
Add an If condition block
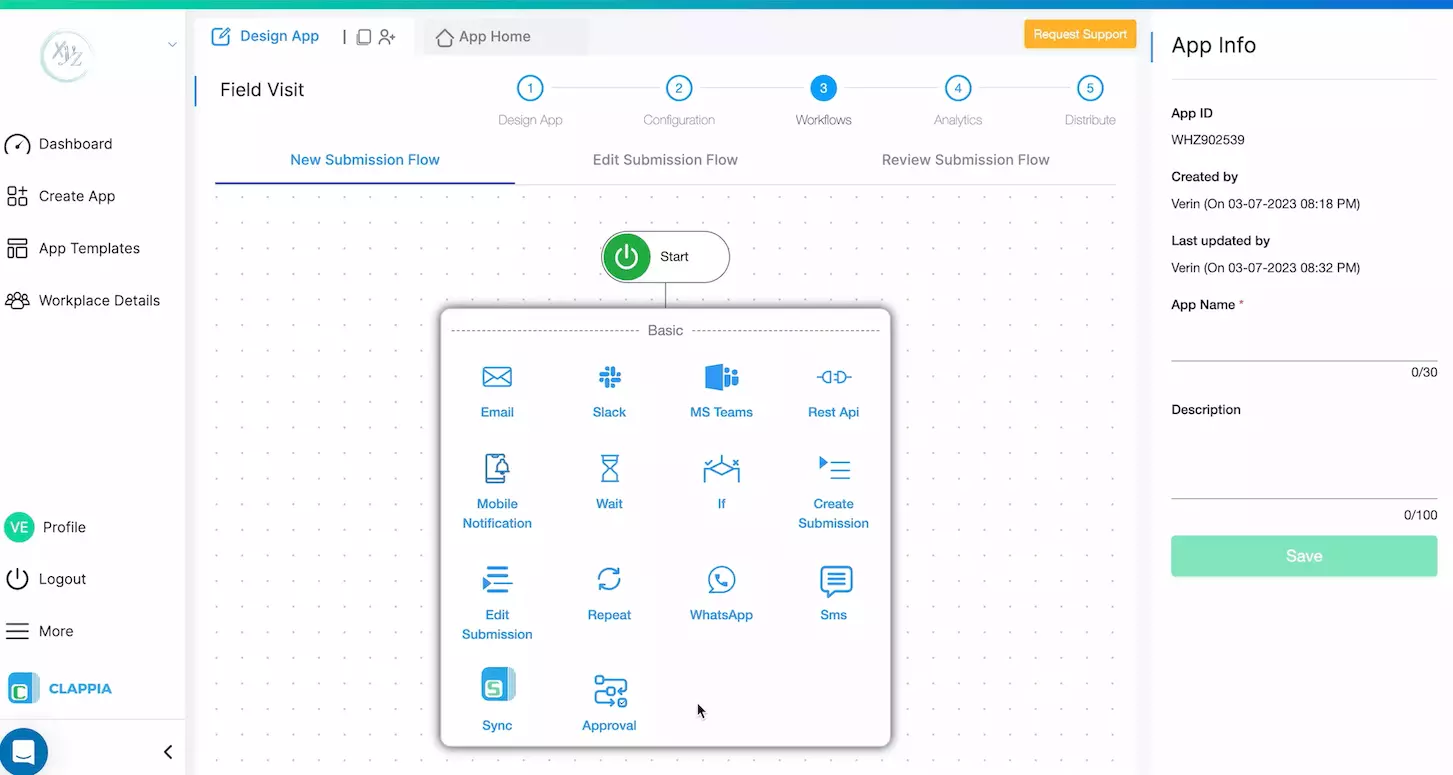[721, 483]
